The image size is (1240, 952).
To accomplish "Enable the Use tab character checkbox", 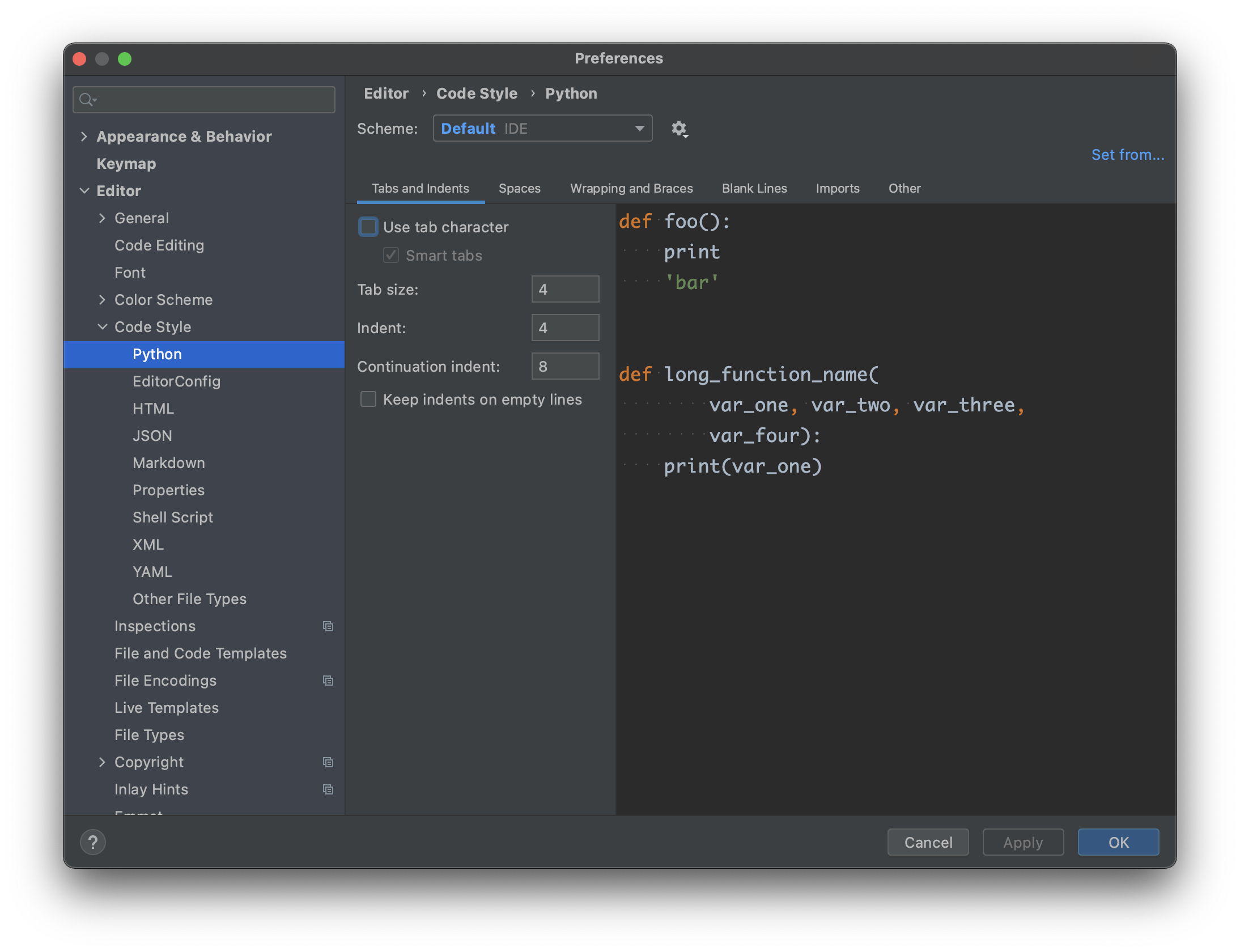I will pos(368,227).
